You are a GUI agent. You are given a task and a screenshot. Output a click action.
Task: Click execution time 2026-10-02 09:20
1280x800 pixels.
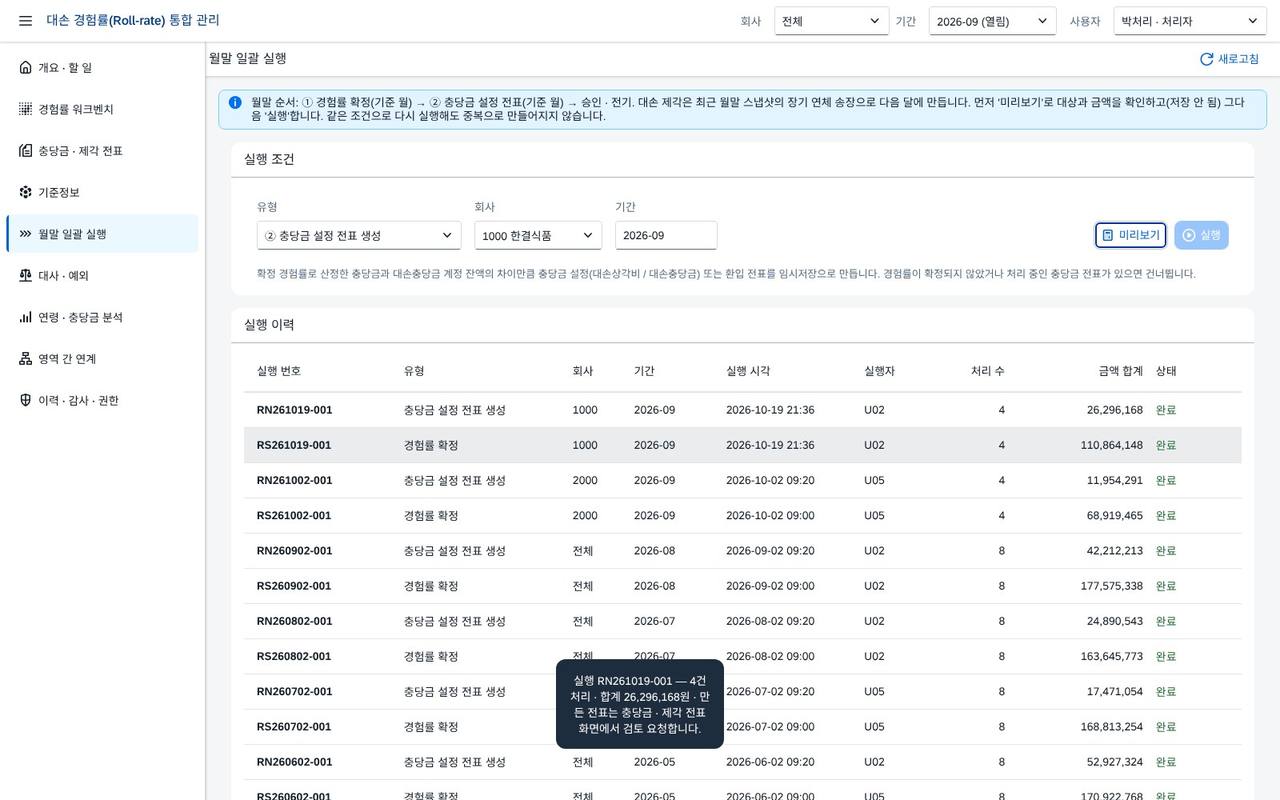[770, 480]
